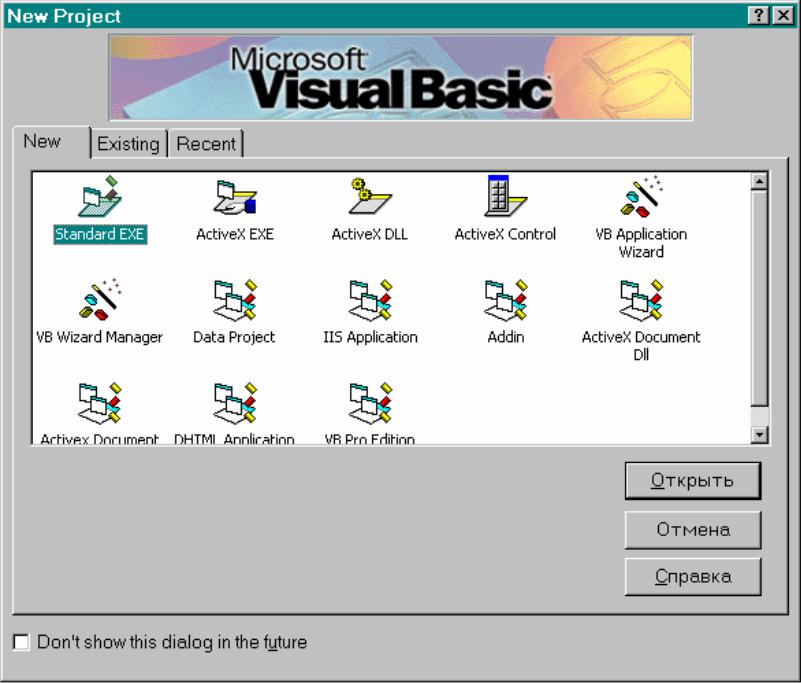Screen dimensions: 801x683
Task: Open the Recent tab
Action: 206,144
